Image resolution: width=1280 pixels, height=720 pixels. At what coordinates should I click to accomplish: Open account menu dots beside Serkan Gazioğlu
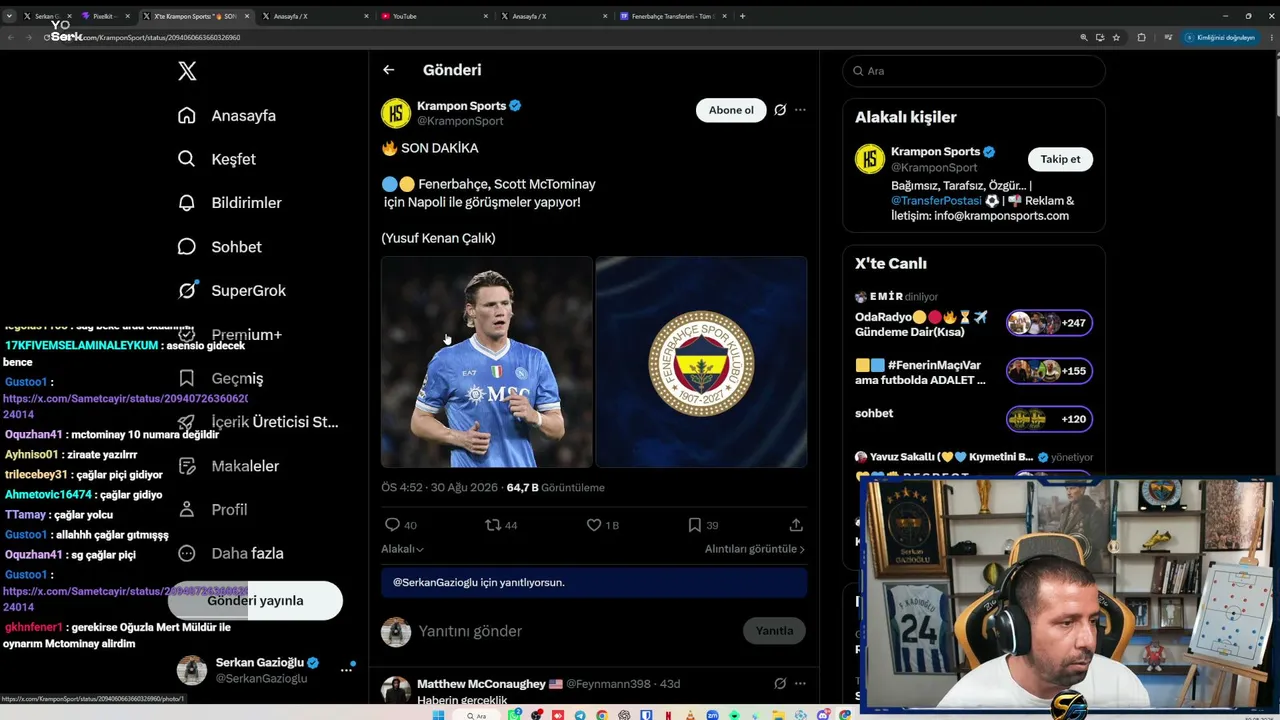click(347, 669)
